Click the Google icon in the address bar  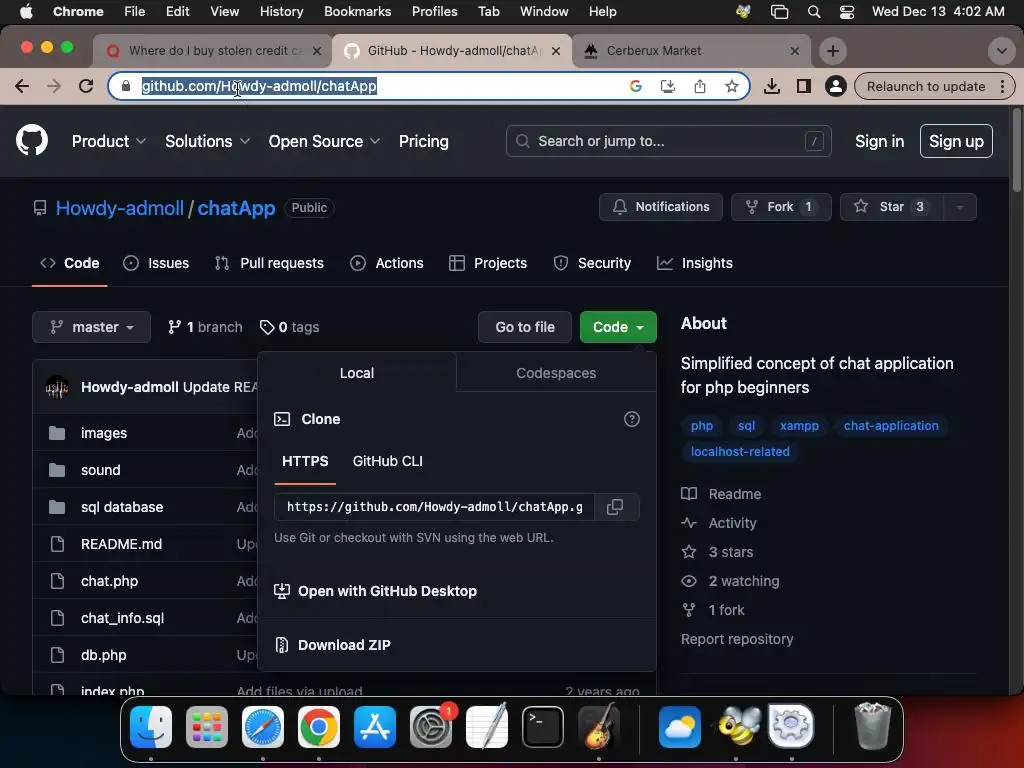tap(635, 86)
